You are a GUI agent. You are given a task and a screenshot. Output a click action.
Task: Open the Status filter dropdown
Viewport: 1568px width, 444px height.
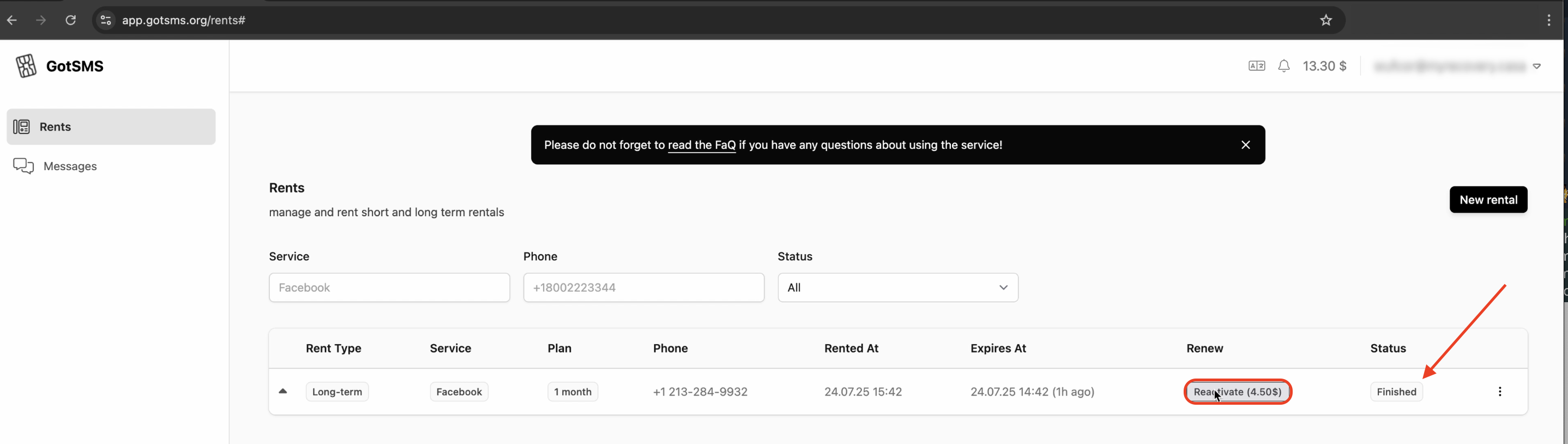(x=898, y=287)
